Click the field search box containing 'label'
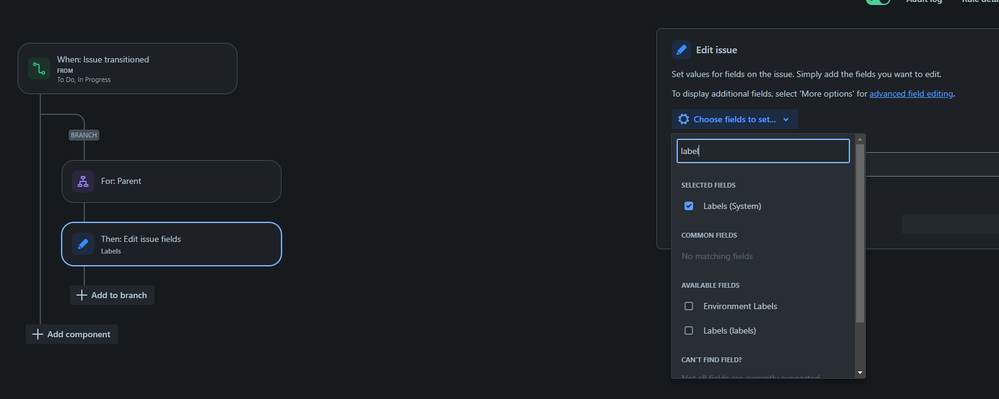The width and height of the screenshot is (999, 399). (763, 151)
